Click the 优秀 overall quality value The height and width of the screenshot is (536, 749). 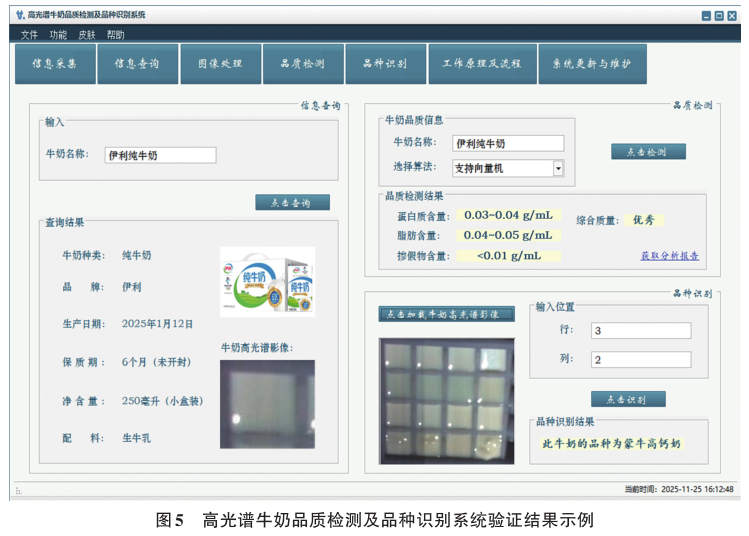tap(644, 220)
